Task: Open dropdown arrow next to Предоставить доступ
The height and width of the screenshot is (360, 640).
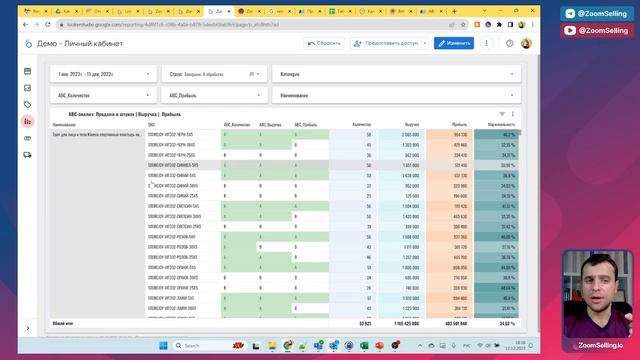Action: click(424, 43)
